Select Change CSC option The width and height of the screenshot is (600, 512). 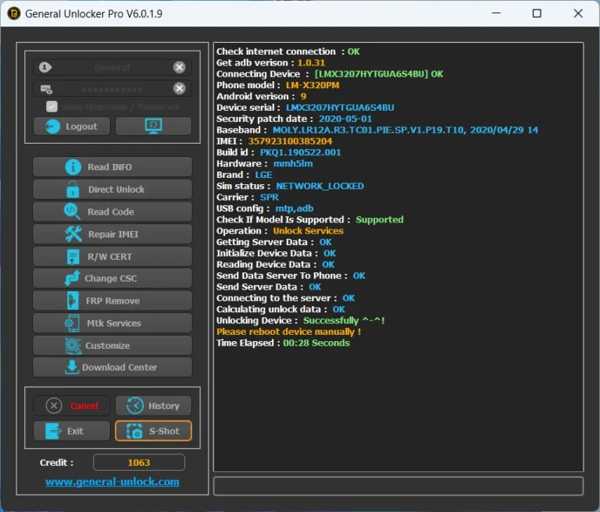point(112,278)
